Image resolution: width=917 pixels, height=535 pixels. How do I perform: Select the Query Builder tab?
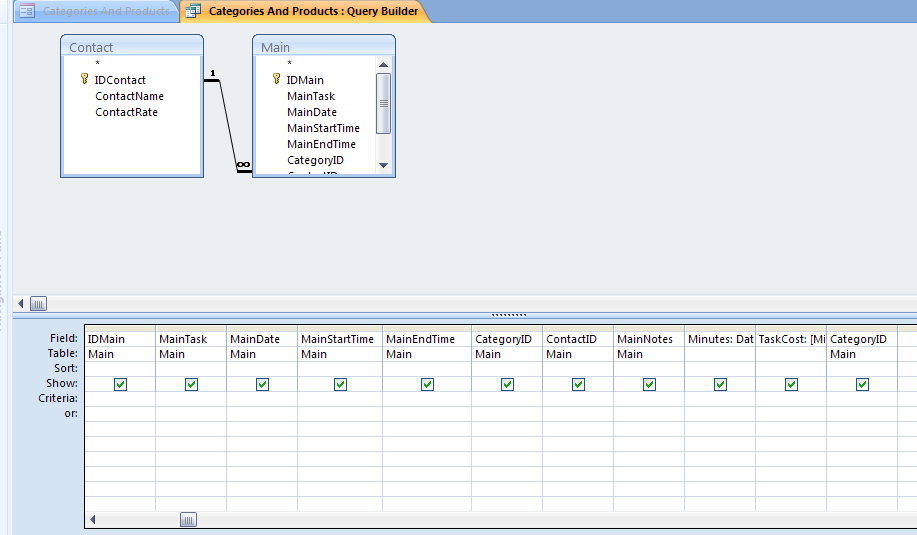306,11
